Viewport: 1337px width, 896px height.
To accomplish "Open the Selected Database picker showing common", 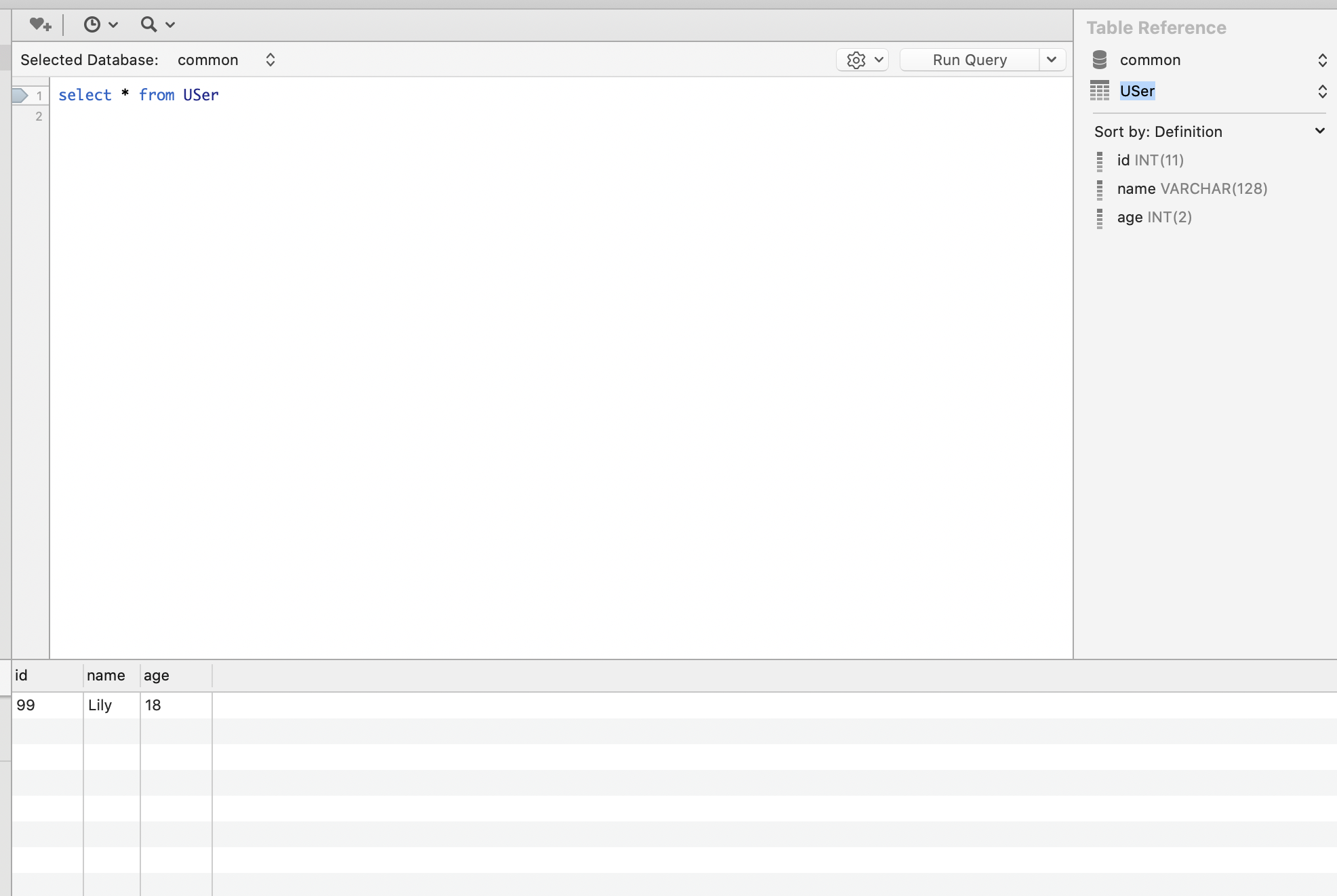I will point(269,60).
